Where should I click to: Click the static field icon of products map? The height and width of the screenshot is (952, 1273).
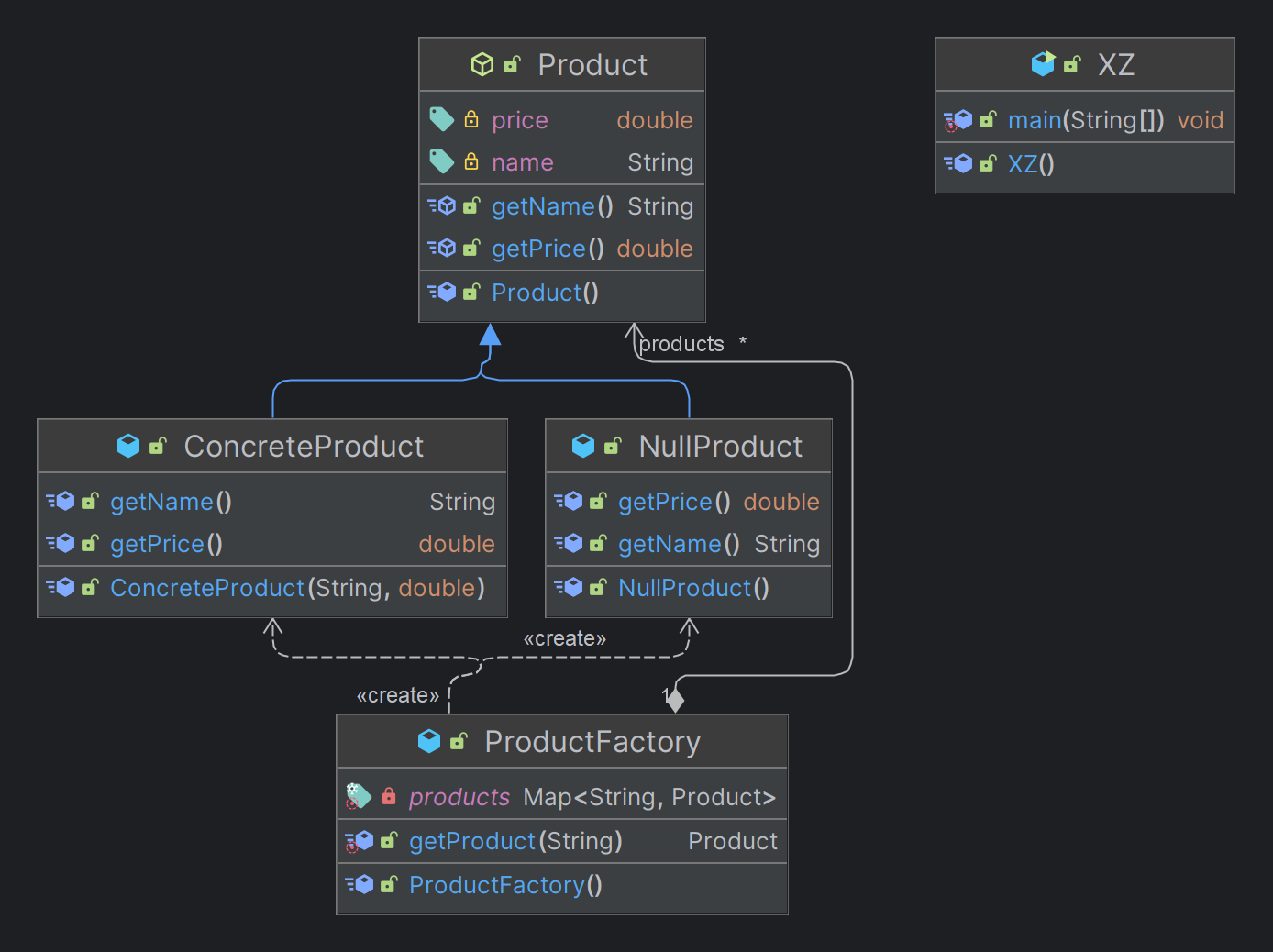coord(359,796)
